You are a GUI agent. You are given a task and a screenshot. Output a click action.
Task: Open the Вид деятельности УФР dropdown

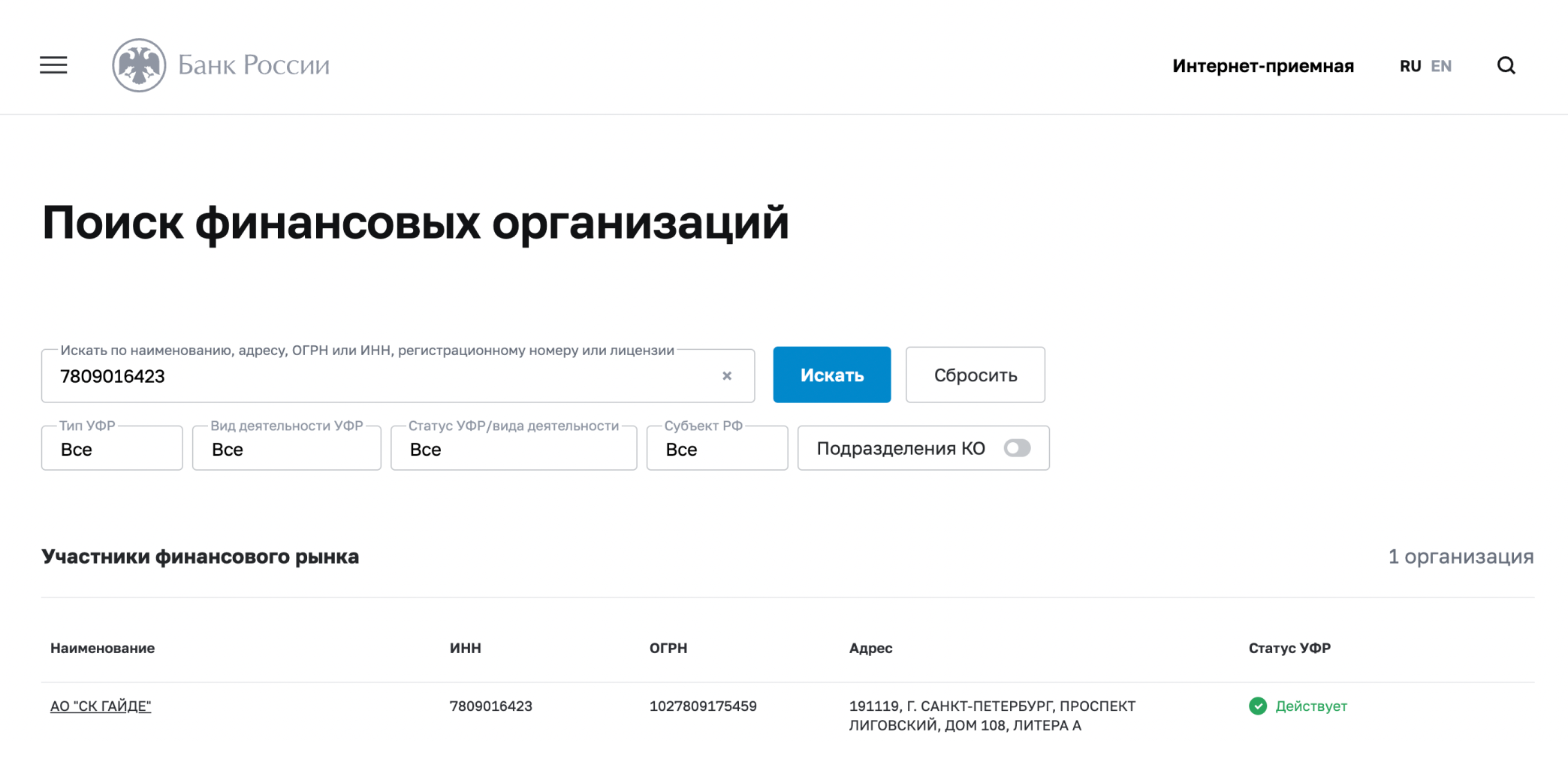[287, 448]
